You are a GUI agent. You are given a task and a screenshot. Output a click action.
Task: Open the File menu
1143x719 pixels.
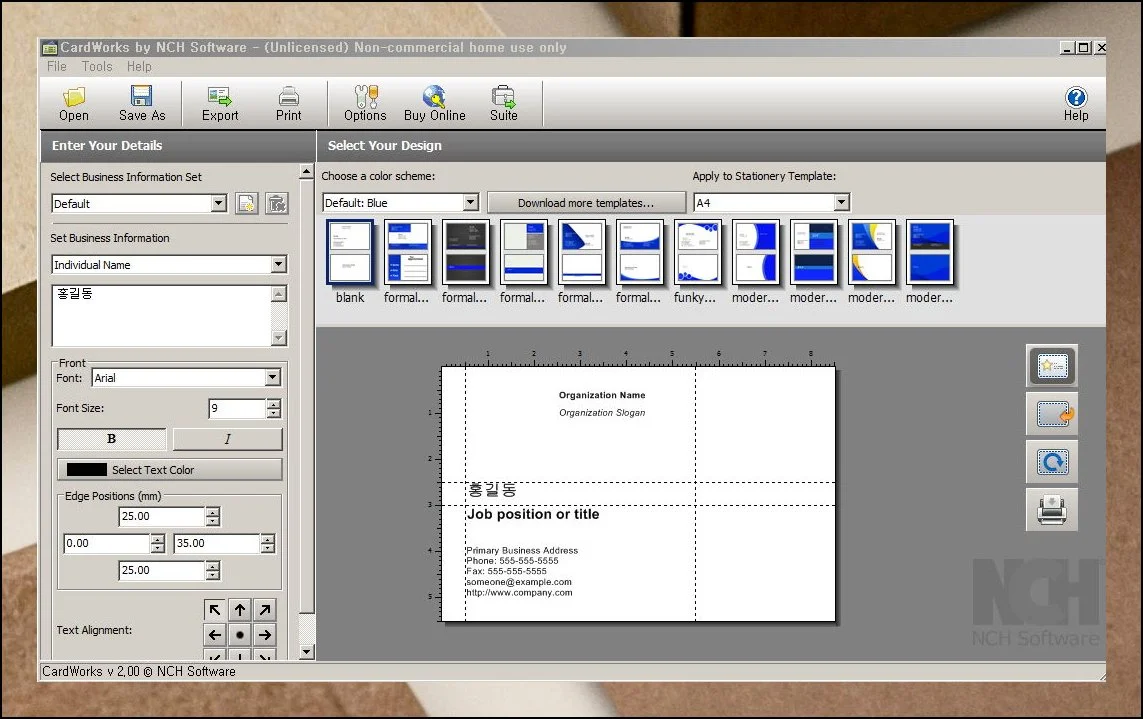57,66
